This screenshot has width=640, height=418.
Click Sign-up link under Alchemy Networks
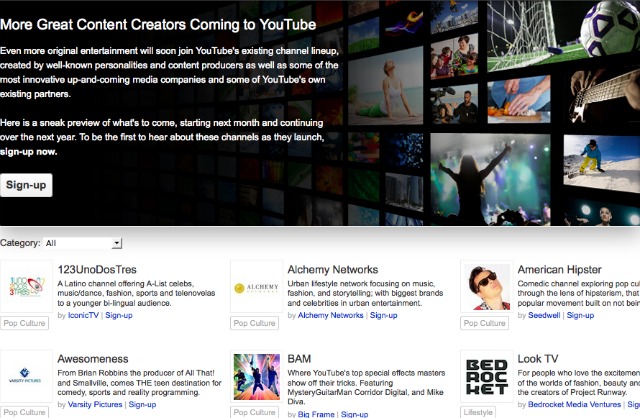click(x=383, y=315)
